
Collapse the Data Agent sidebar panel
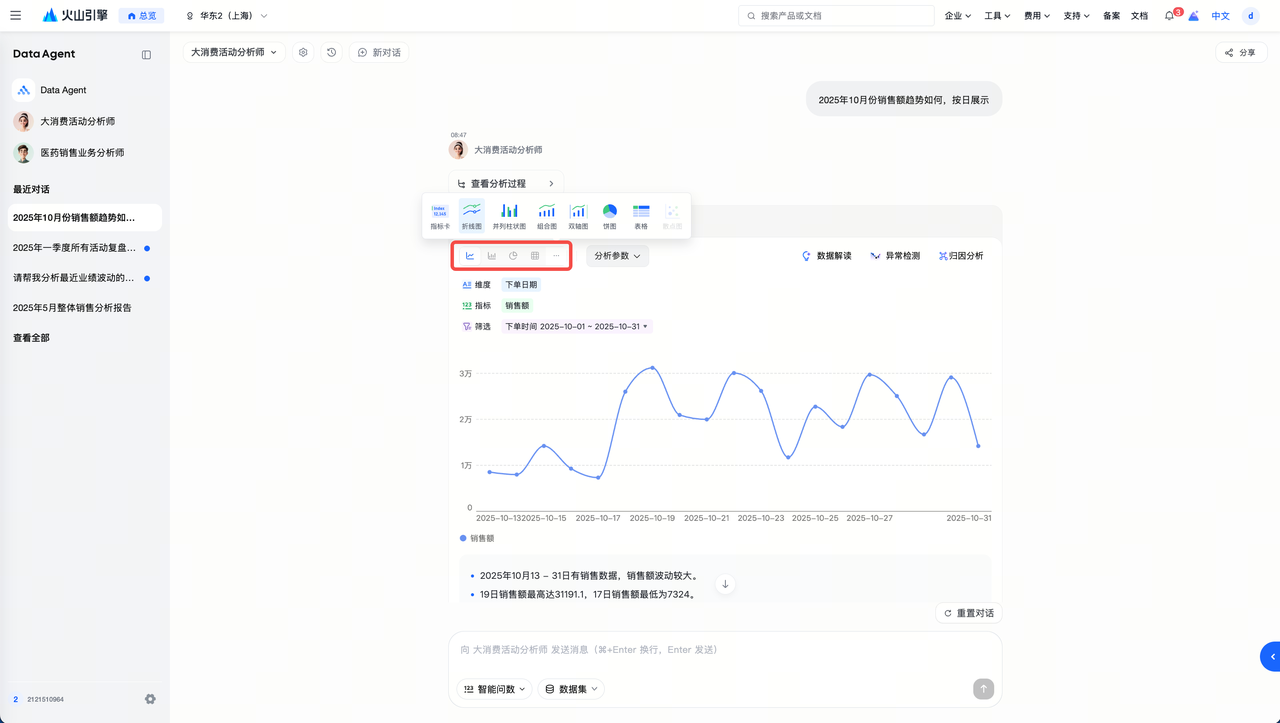point(146,55)
